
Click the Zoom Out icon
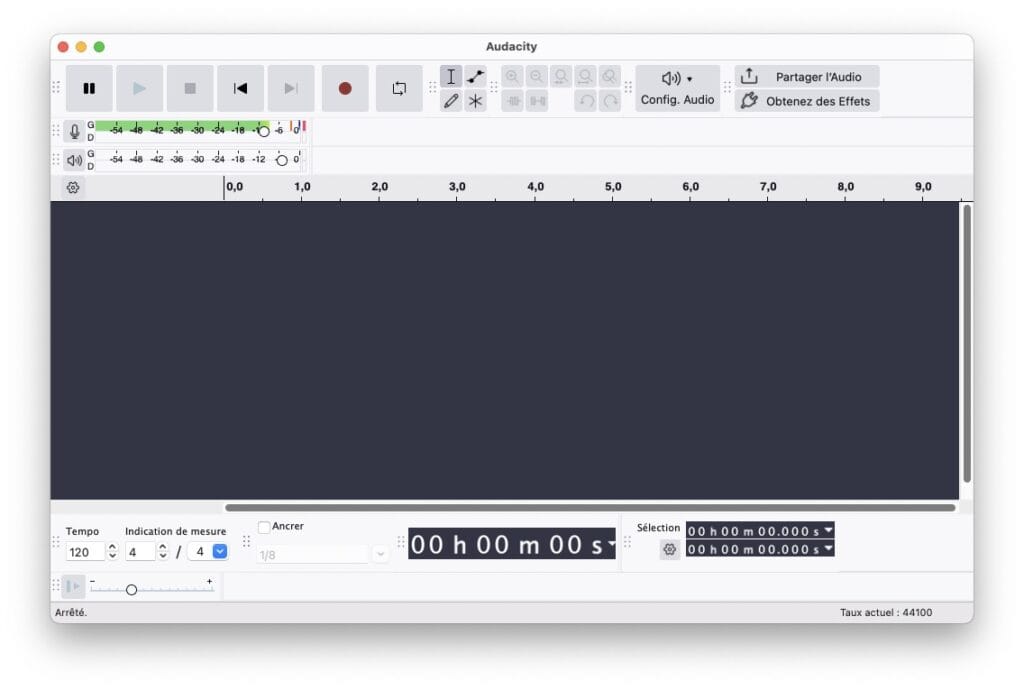[536, 76]
